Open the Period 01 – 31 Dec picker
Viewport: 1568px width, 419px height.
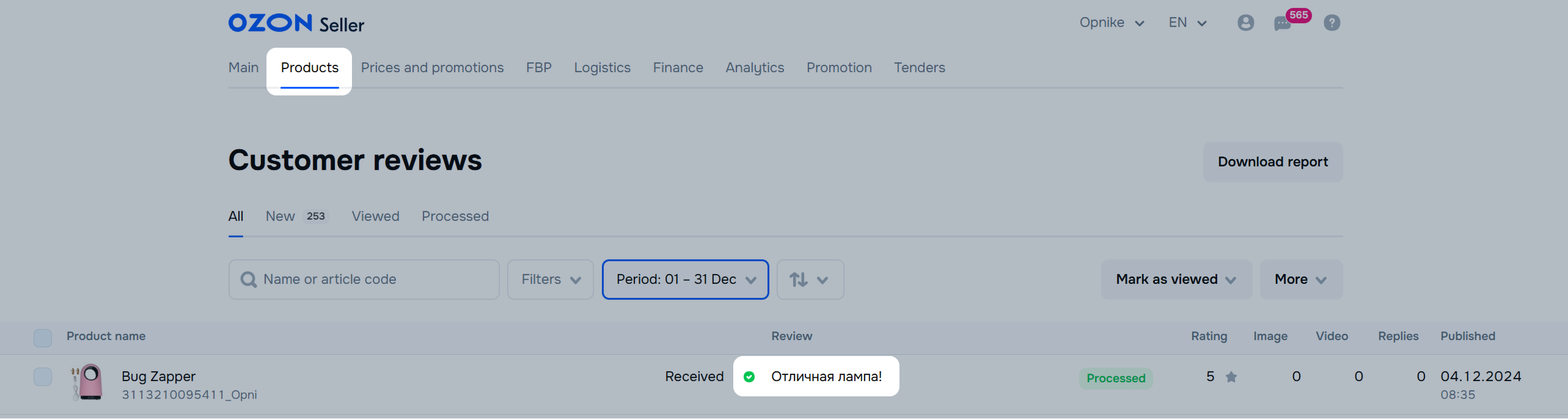pyautogui.click(x=685, y=280)
